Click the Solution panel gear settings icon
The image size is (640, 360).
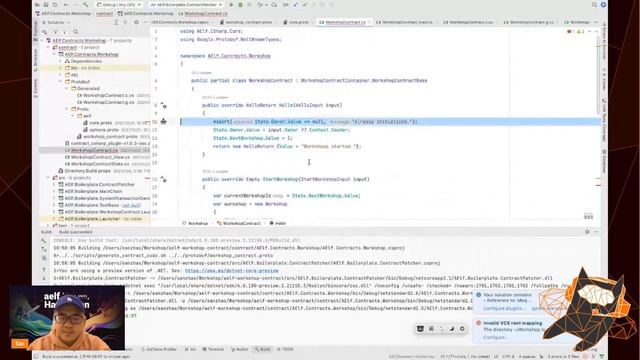point(136,22)
